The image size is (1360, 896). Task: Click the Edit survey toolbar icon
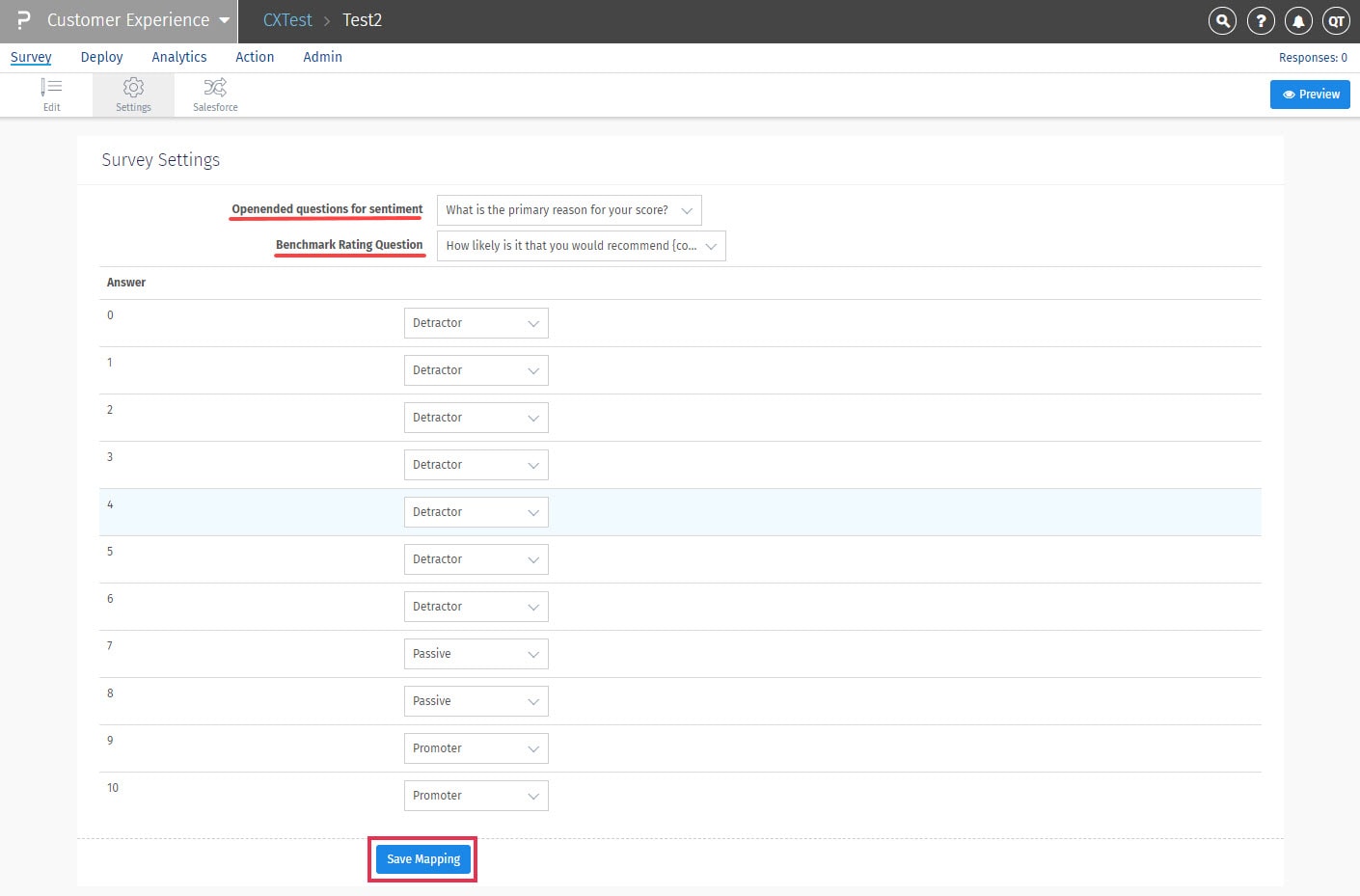click(51, 95)
